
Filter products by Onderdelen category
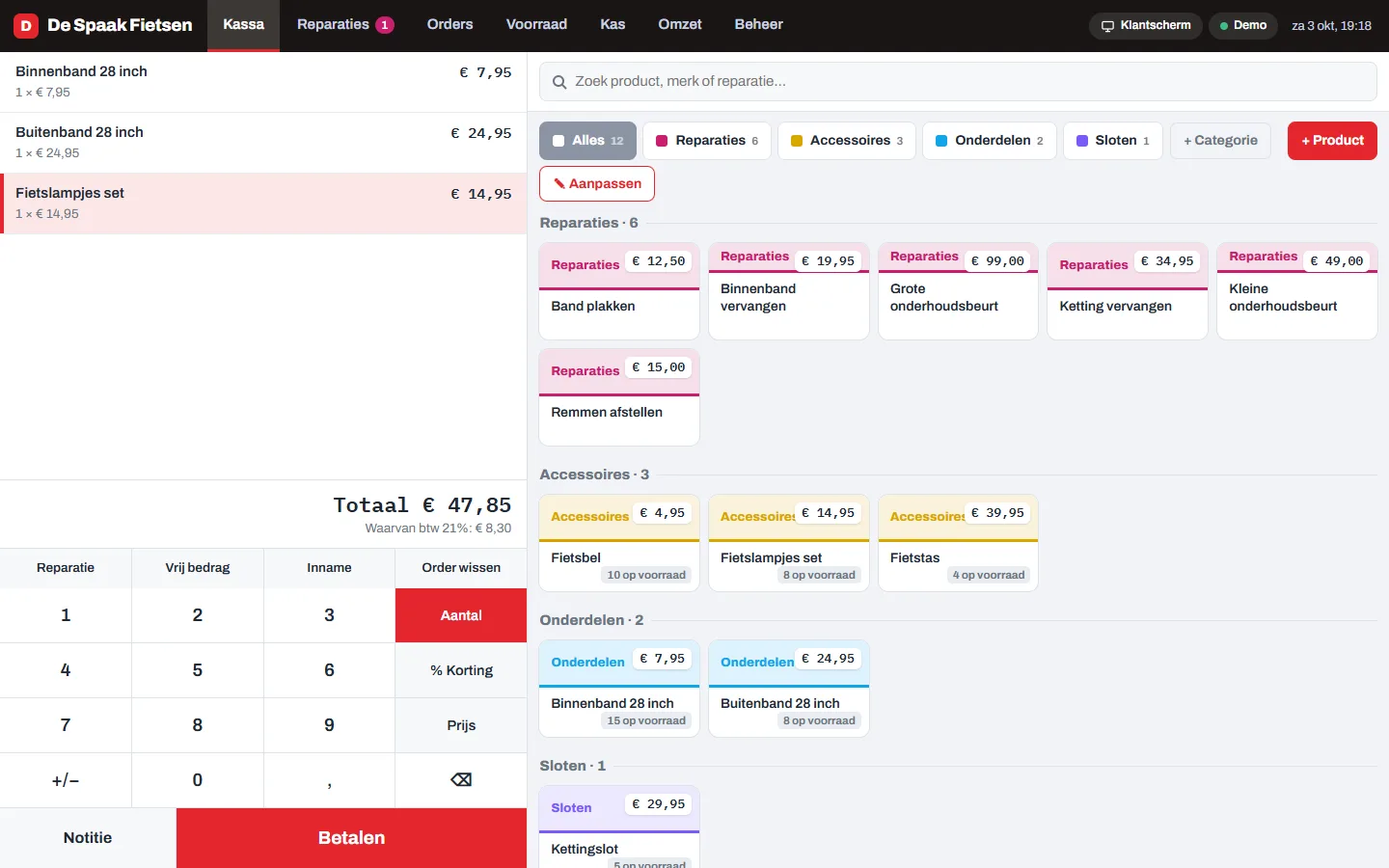(990, 141)
